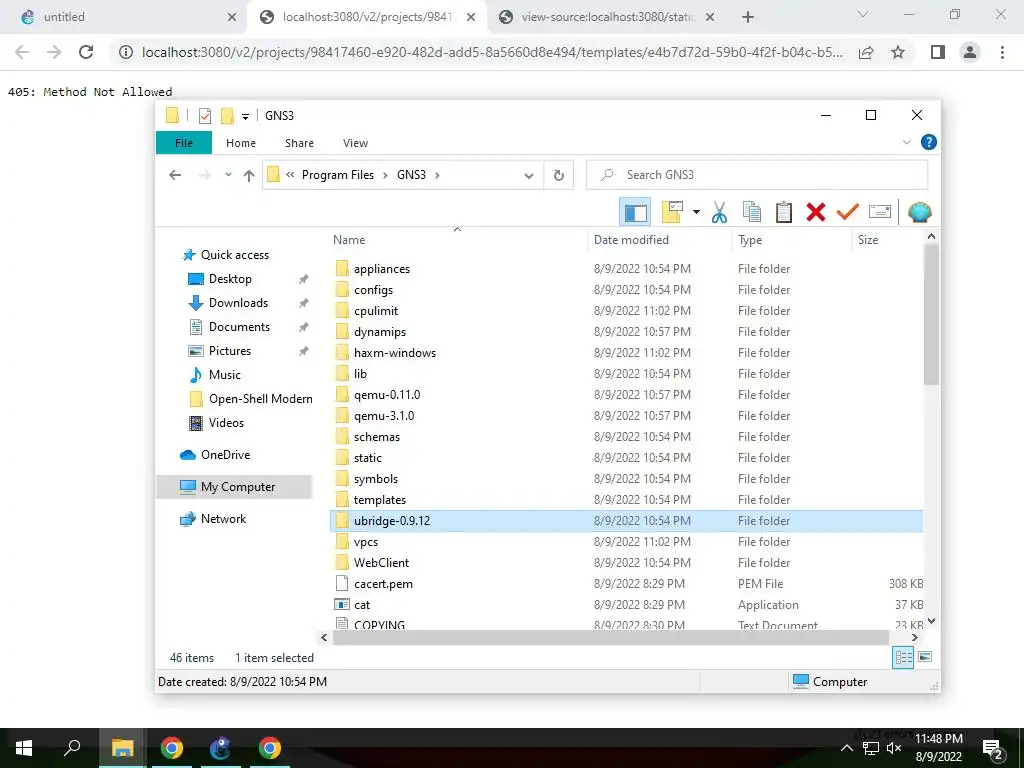Toggle the navigation pane toolbar button
Image resolution: width=1024 pixels, height=768 pixels.
tap(635, 212)
